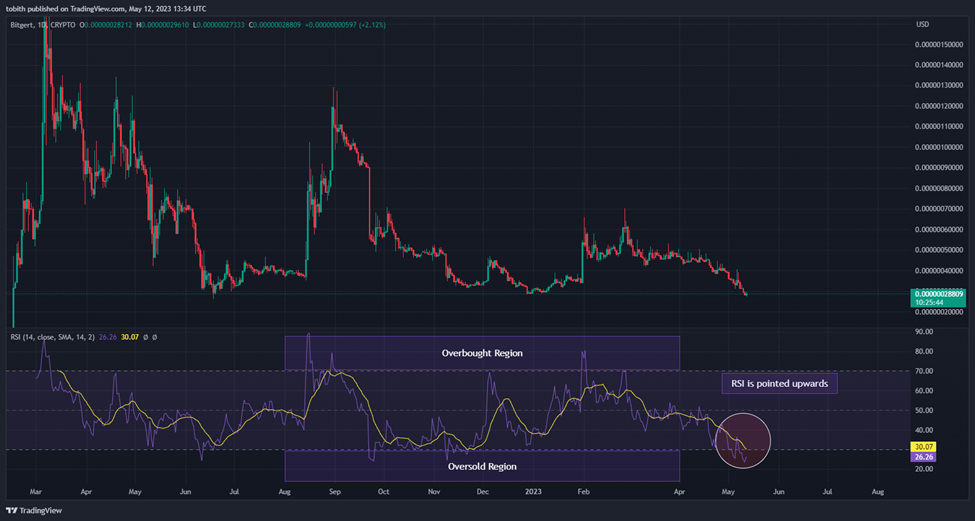Click the 50.00 level on RSI axis
This screenshot has width=975, height=521.
click(924, 410)
